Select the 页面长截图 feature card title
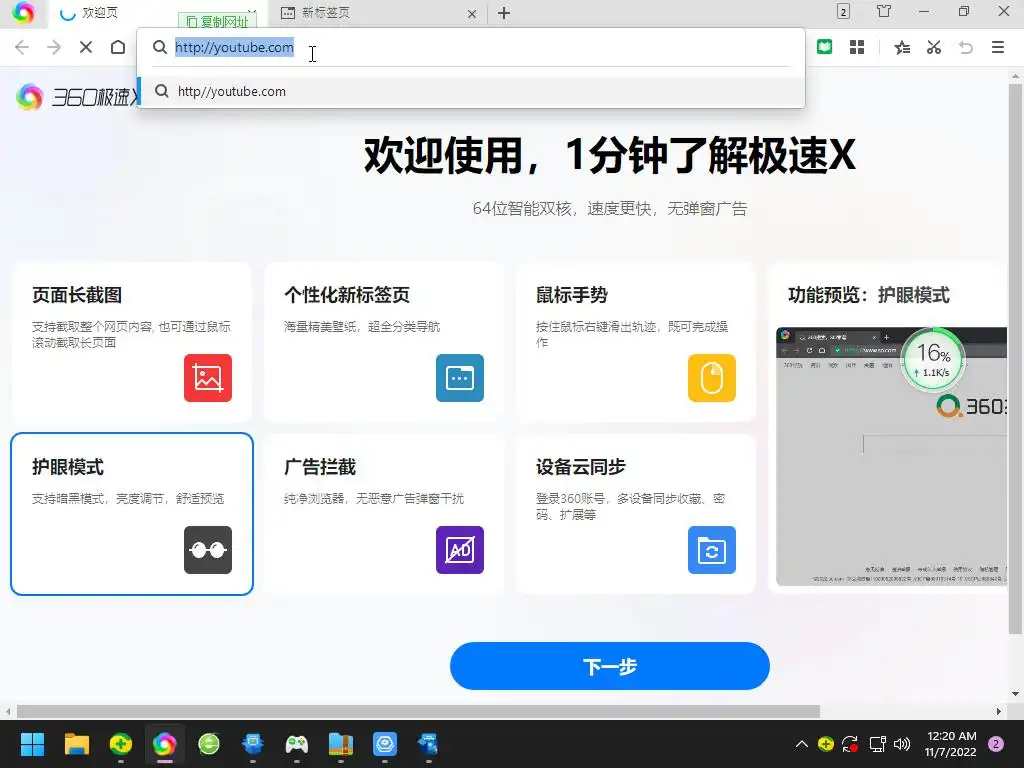The image size is (1024, 768). coord(77,295)
